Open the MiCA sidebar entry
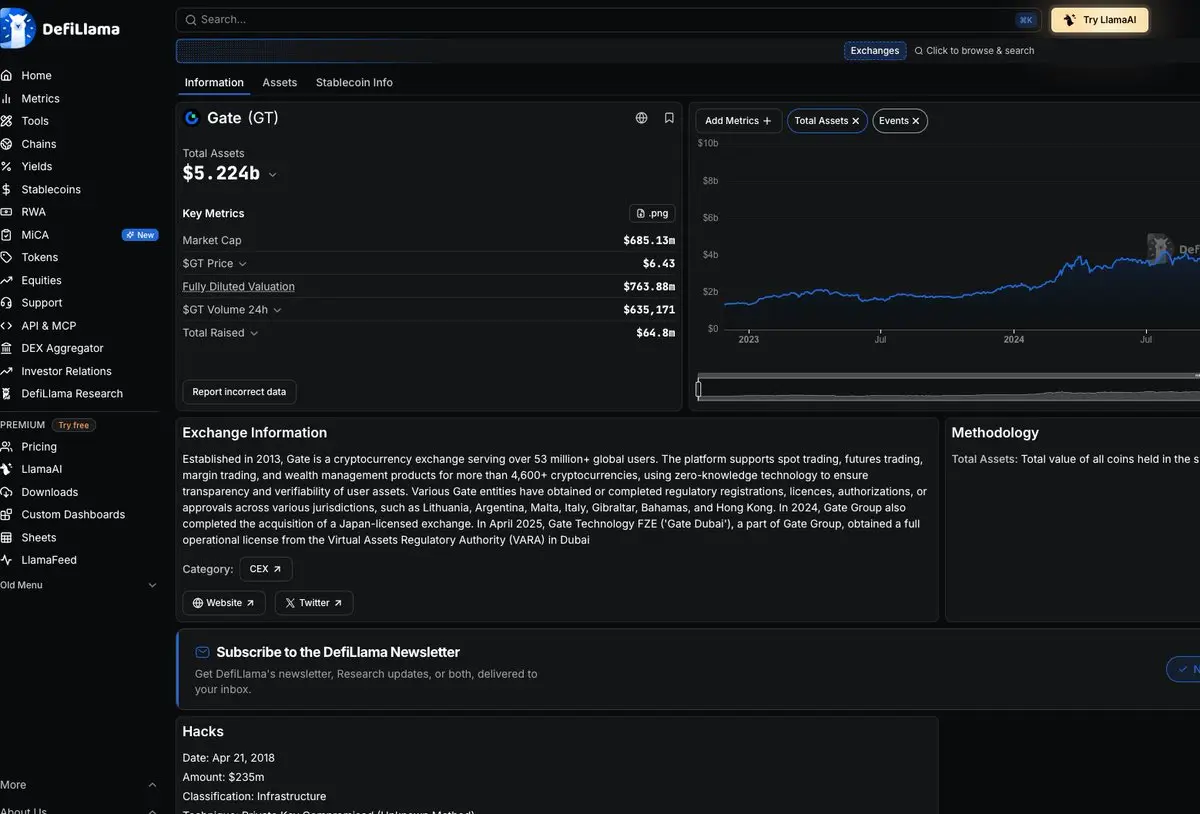Image resolution: width=1200 pixels, height=814 pixels. (35, 235)
